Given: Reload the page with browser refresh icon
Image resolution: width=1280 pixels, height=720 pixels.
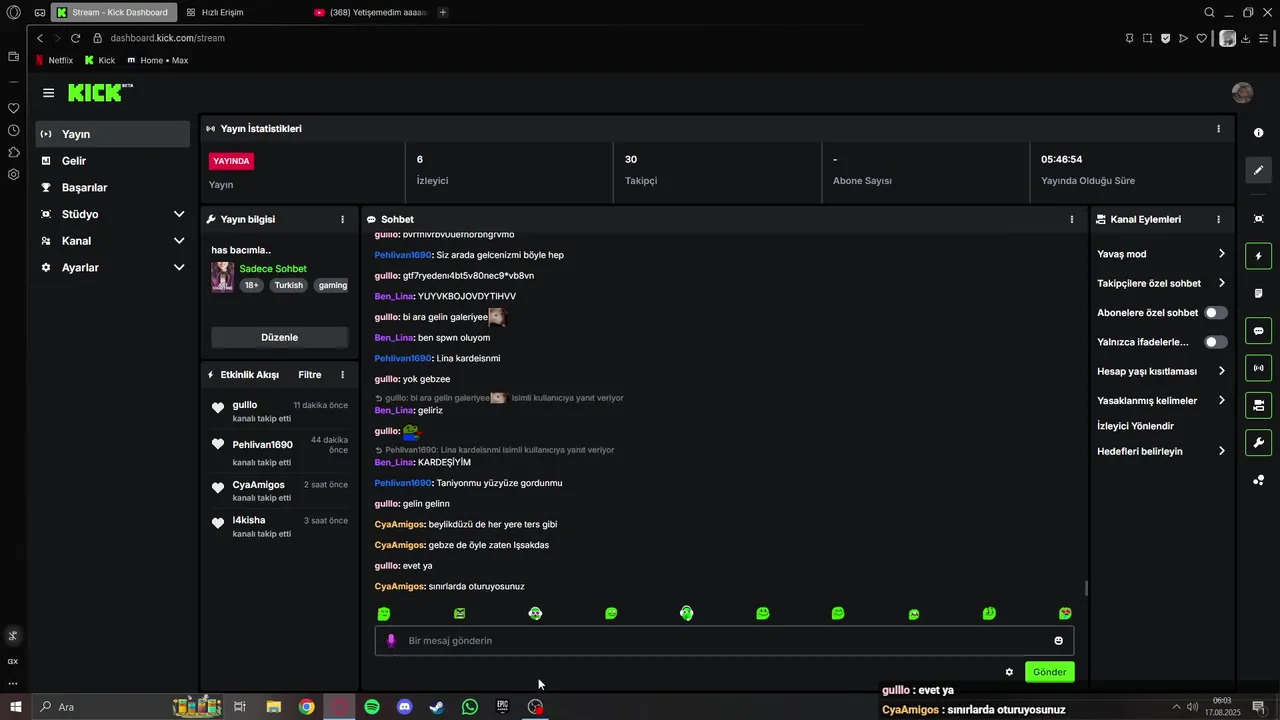Looking at the screenshot, I should [x=75, y=38].
